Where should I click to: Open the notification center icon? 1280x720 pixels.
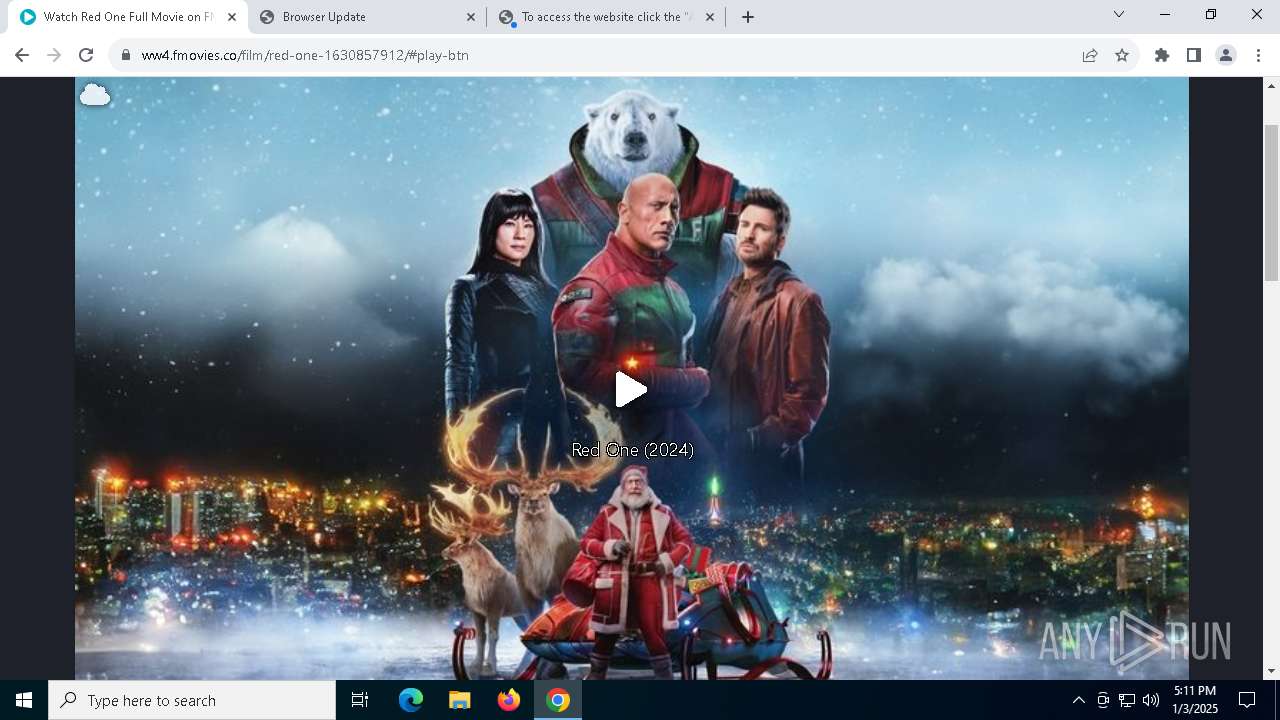(1247, 700)
